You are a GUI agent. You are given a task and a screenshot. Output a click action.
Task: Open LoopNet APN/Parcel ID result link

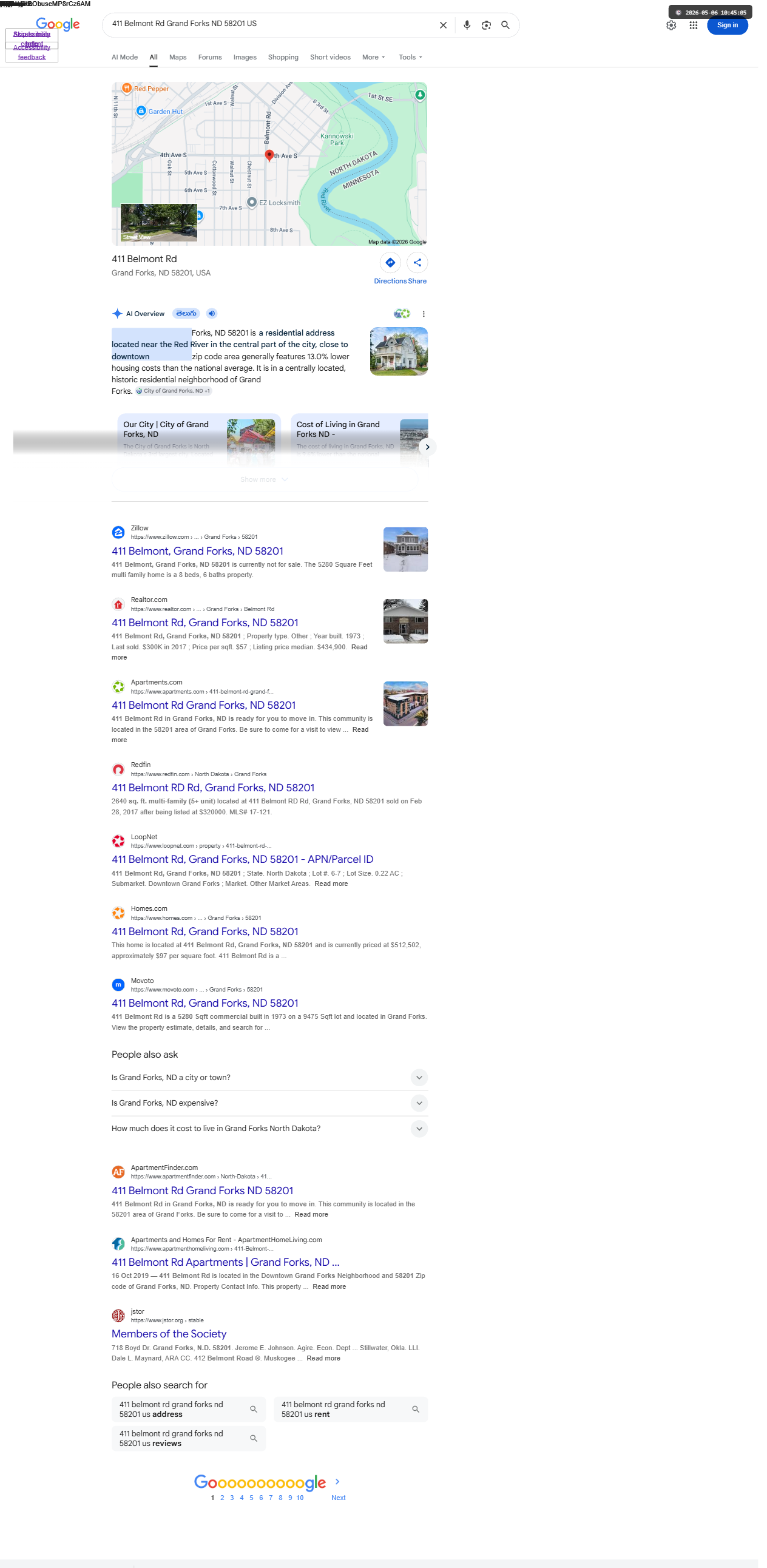tap(242, 859)
